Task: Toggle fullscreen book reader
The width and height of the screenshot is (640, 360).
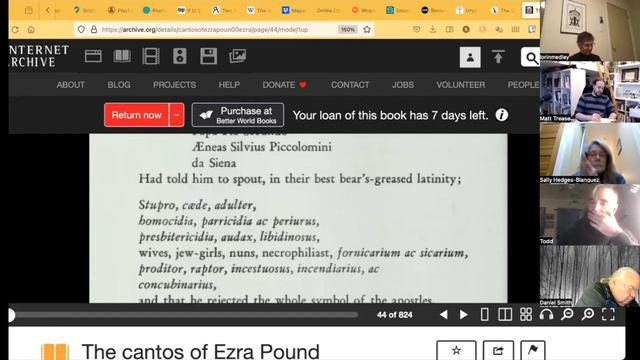Action: (608, 314)
